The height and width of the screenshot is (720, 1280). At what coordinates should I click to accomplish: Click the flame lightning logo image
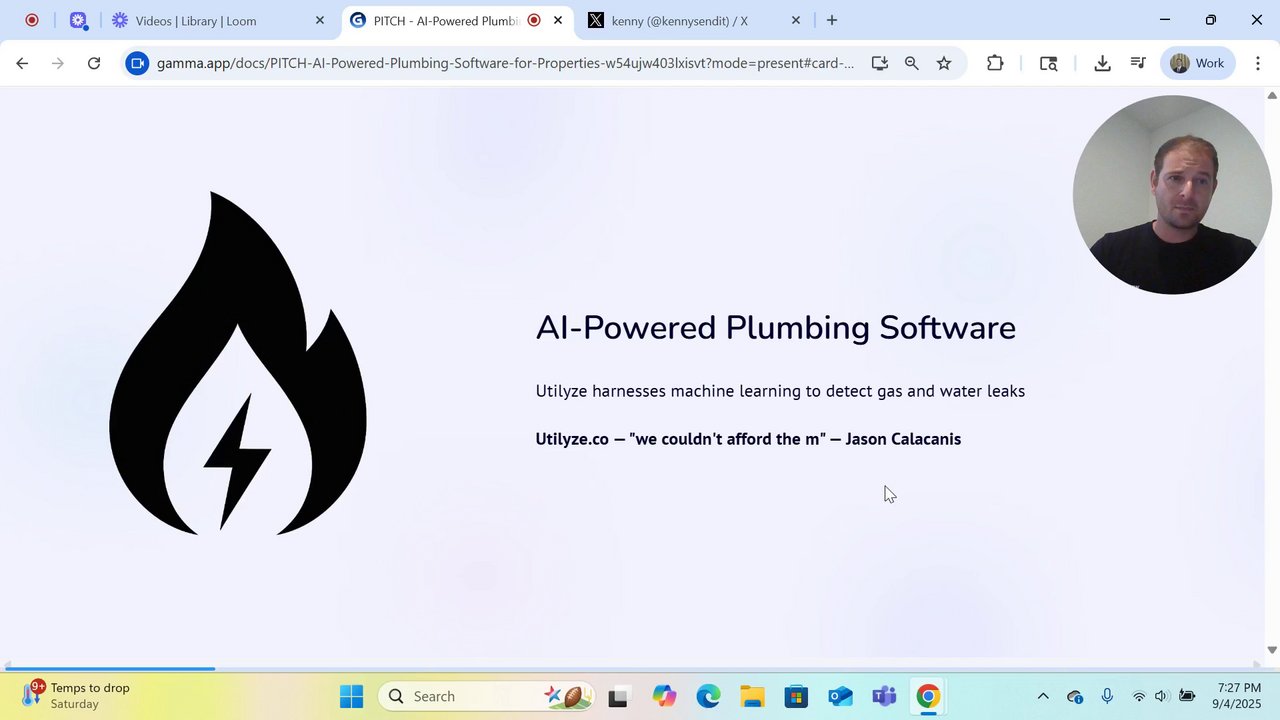(238, 363)
